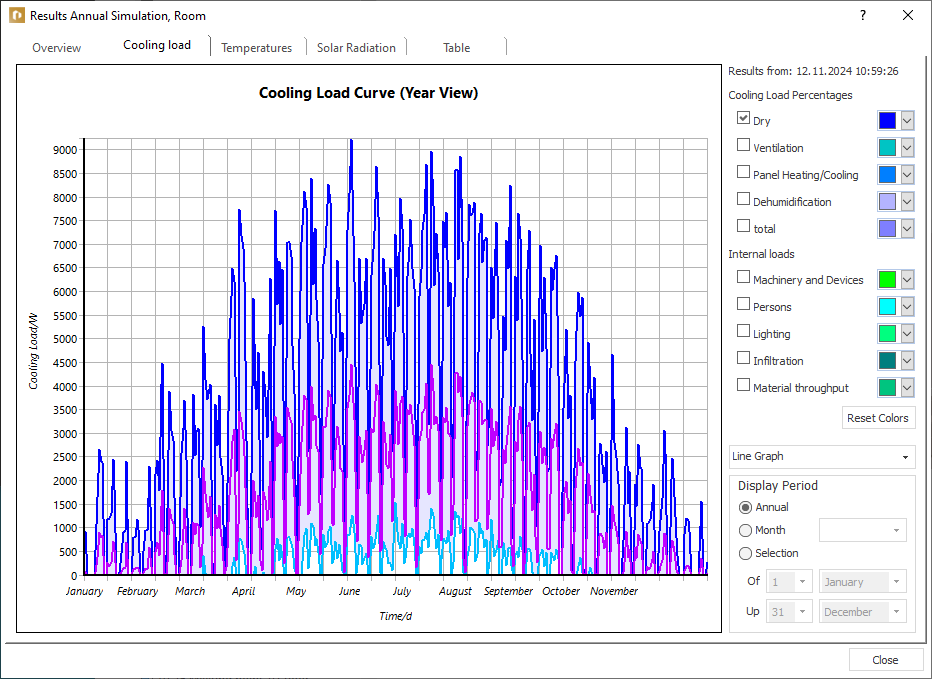Select the Month display period
The image size is (932, 679).
click(x=745, y=530)
